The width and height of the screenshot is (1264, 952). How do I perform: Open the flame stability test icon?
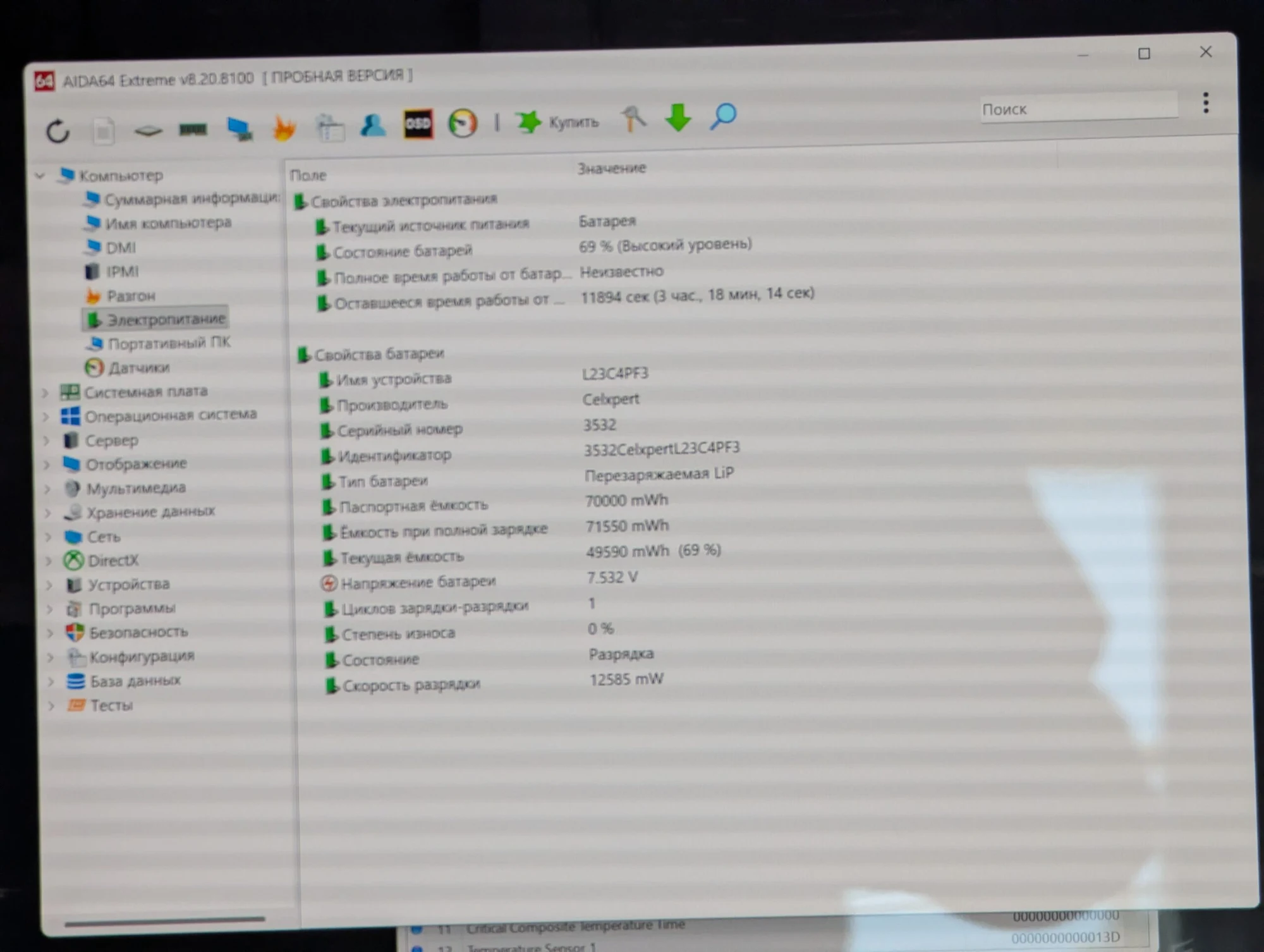284,127
